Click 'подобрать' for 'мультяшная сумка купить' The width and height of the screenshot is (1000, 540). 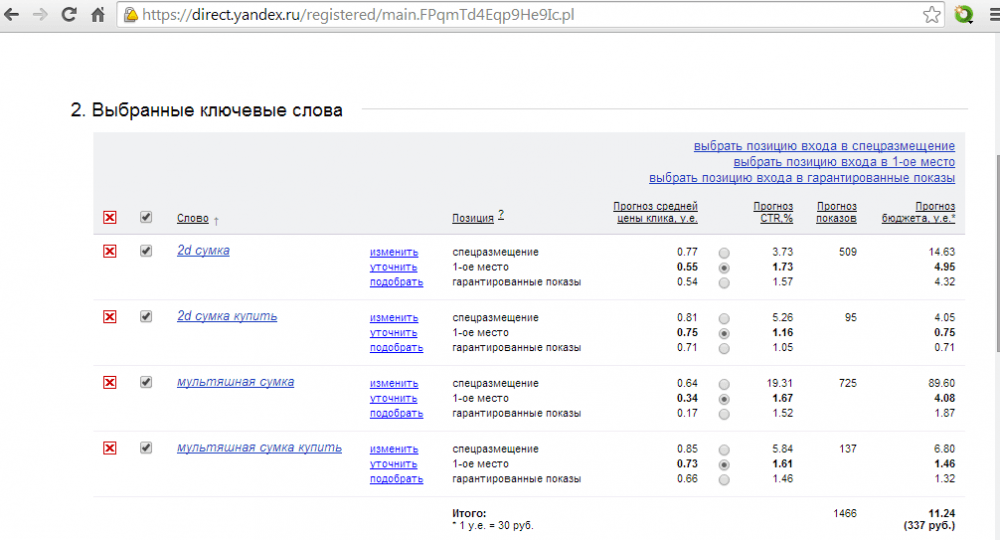click(x=396, y=479)
